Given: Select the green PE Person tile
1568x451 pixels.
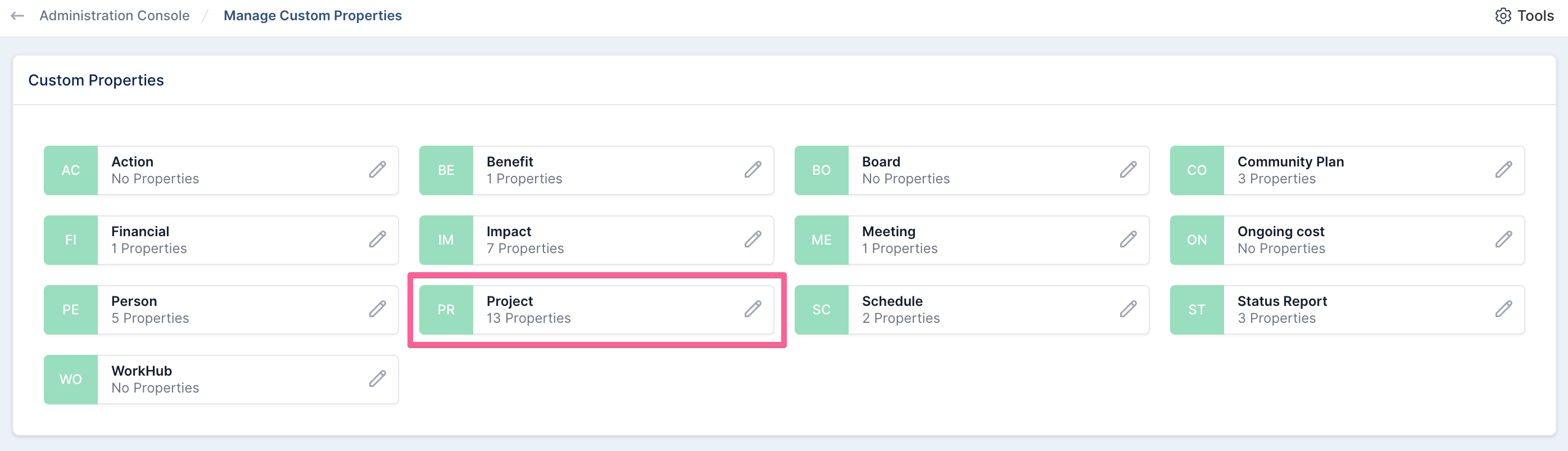Looking at the screenshot, I should tap(71, 310).
